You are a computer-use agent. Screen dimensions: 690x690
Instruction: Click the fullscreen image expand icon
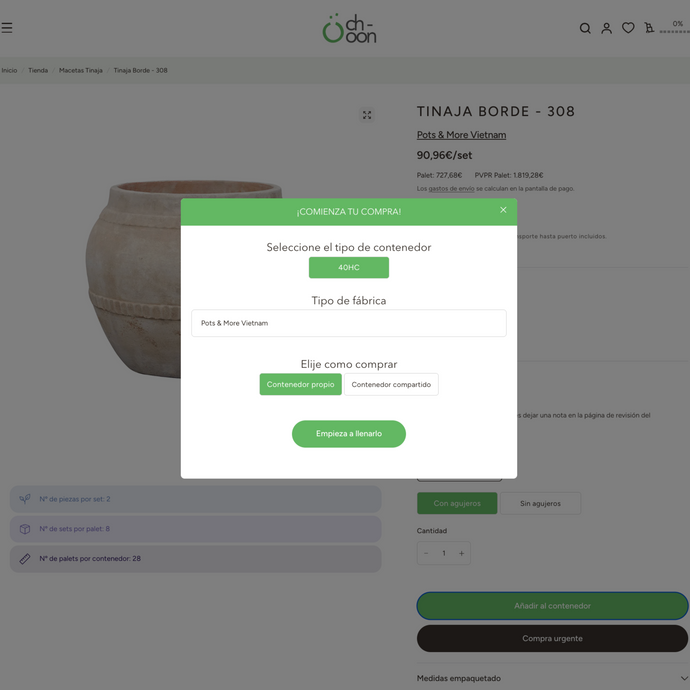[367, 115]
